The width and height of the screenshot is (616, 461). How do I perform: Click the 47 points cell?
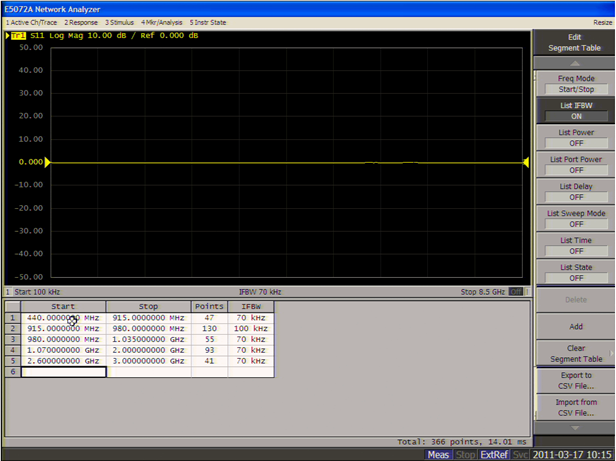click(209, 318)
